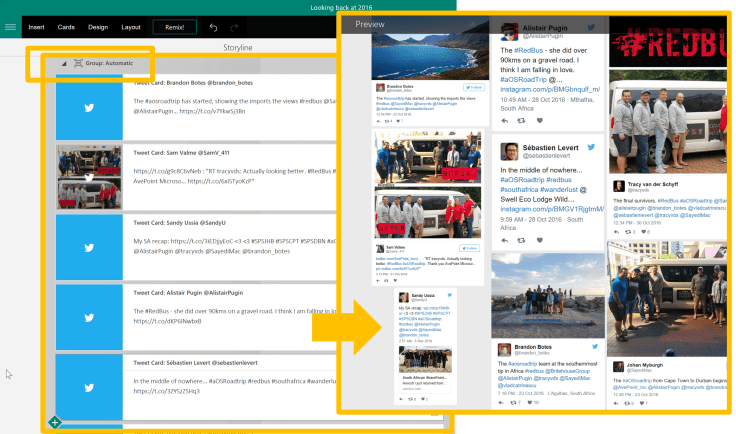Open the Insert menu
The height and width of the screenshot is (434, 736).
pos(36,27)
